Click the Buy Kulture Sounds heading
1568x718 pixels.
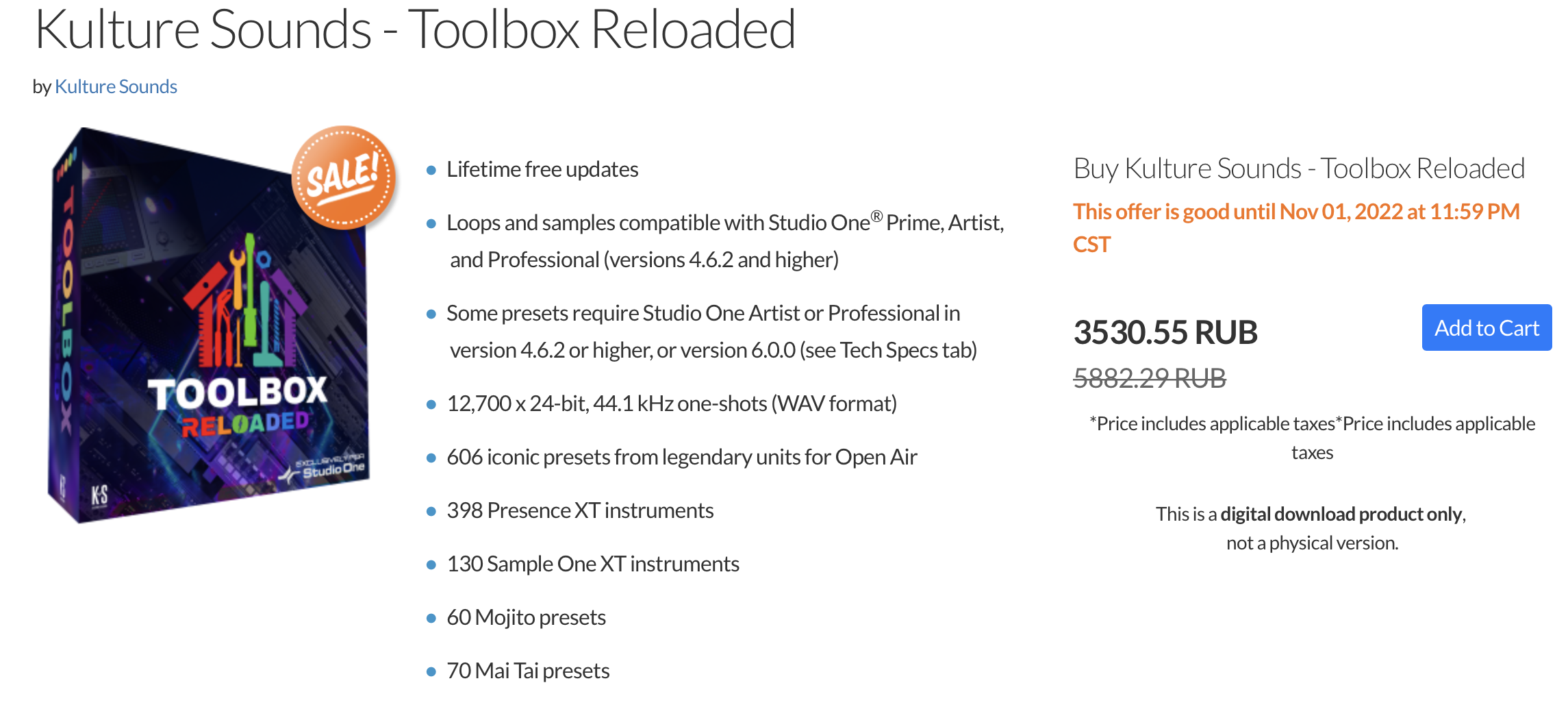1299,169
